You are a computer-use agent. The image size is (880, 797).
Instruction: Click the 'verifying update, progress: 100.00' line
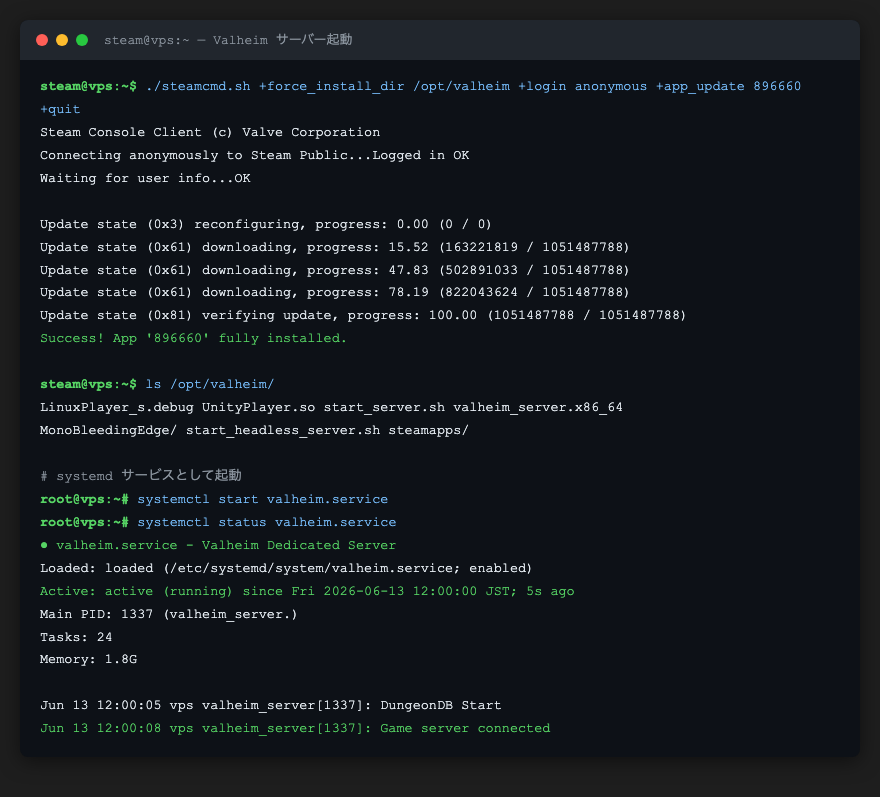click(363, 315)
